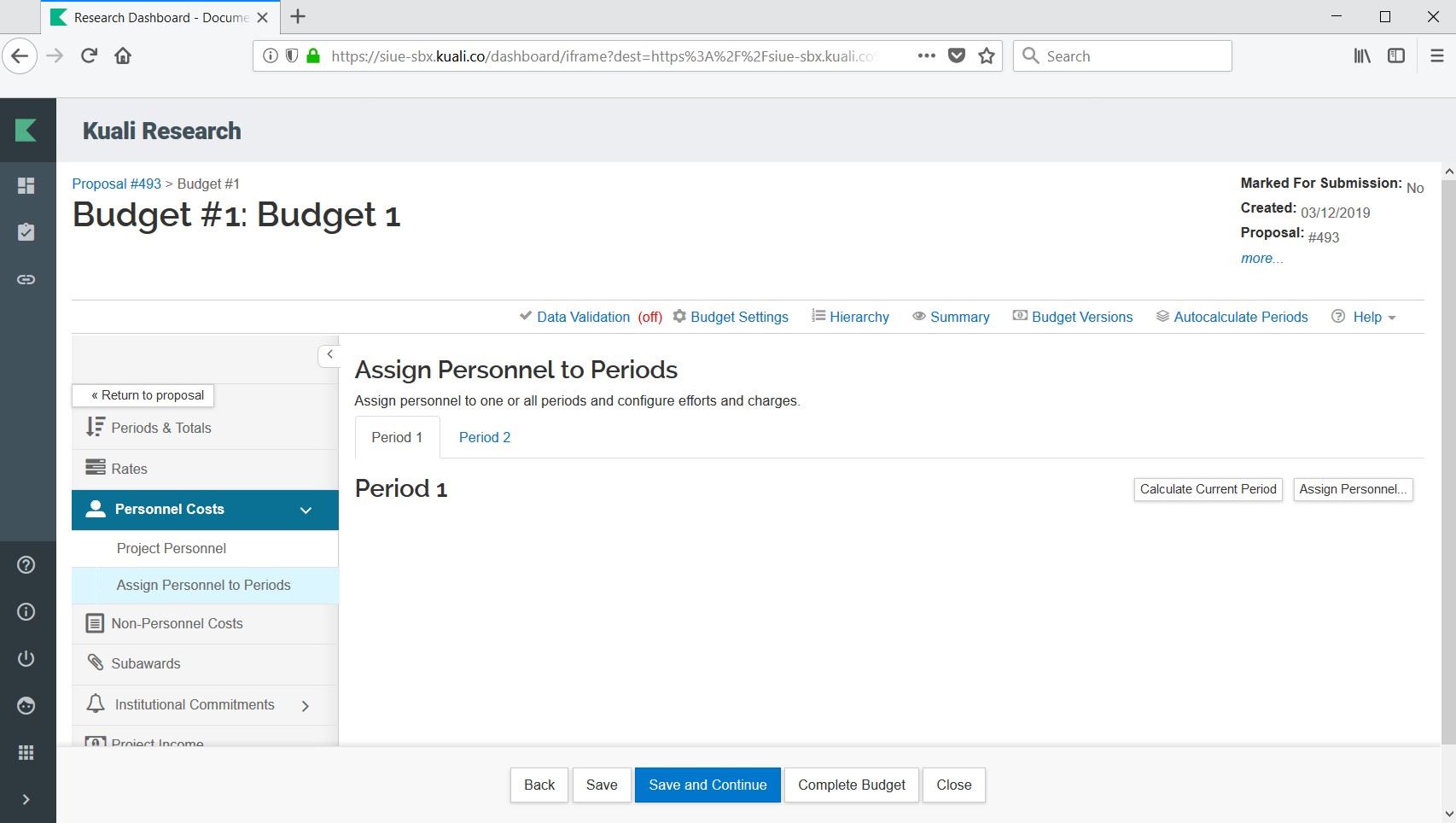
Task: Open the question mark help icon in sidebar
Action: click(x=26, y=565)
